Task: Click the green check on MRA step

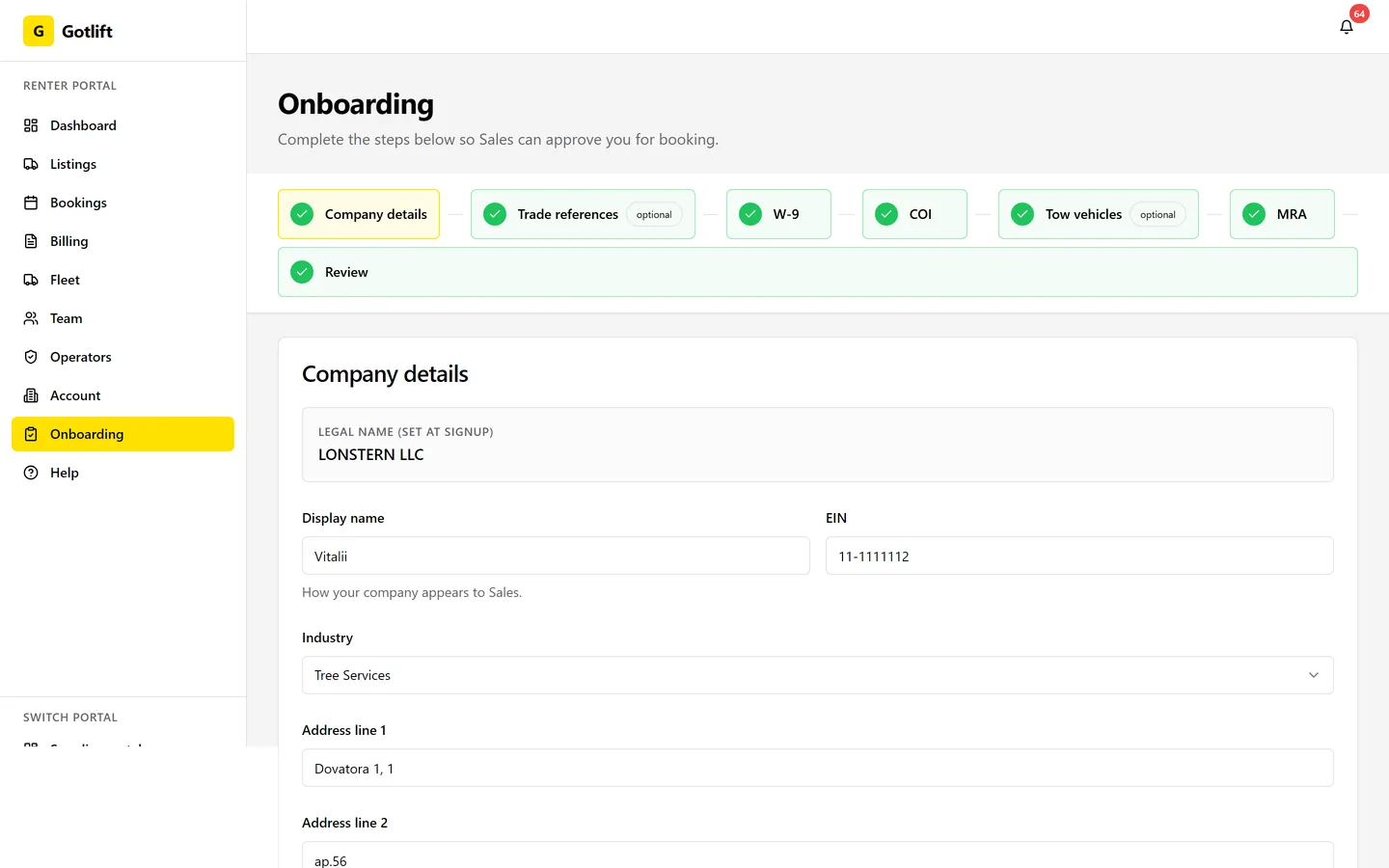Action: pyautogui.click(x=1254, y=214)
